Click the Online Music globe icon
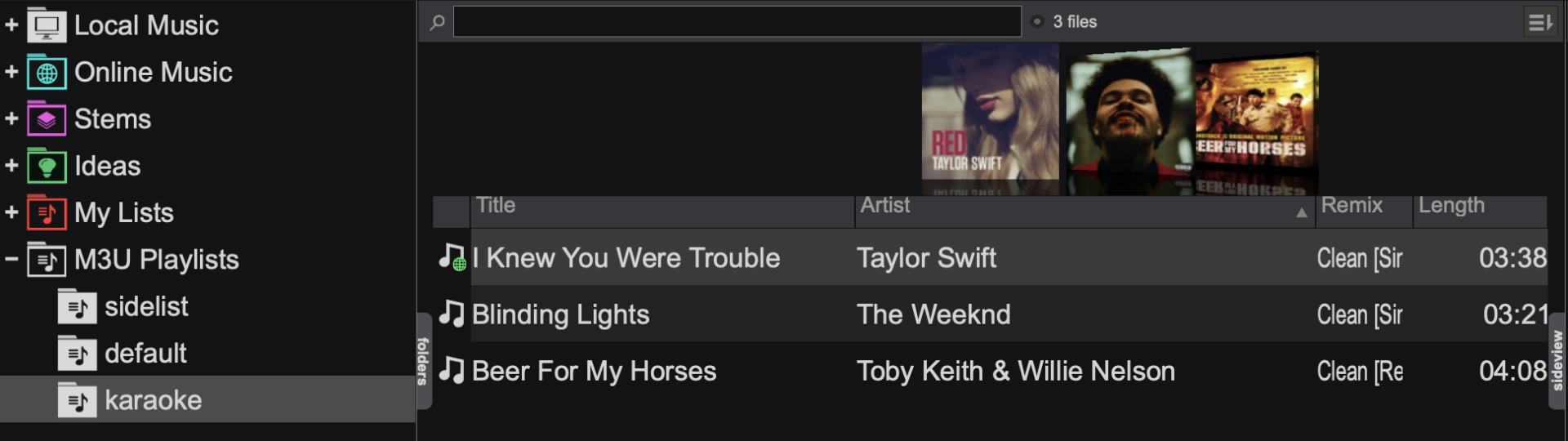 tap(47, 73)
